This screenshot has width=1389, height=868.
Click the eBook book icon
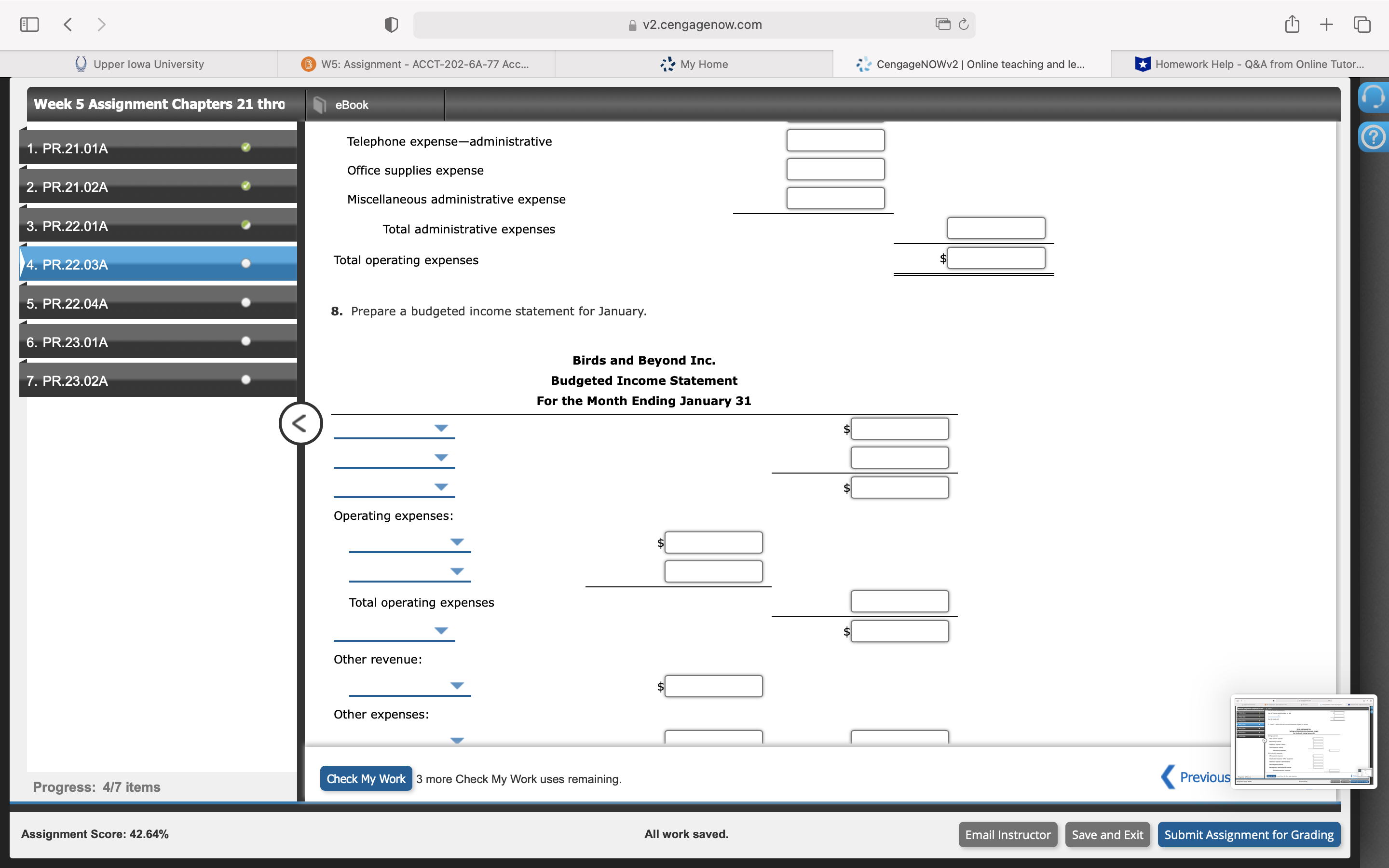(x=320, y=105)
